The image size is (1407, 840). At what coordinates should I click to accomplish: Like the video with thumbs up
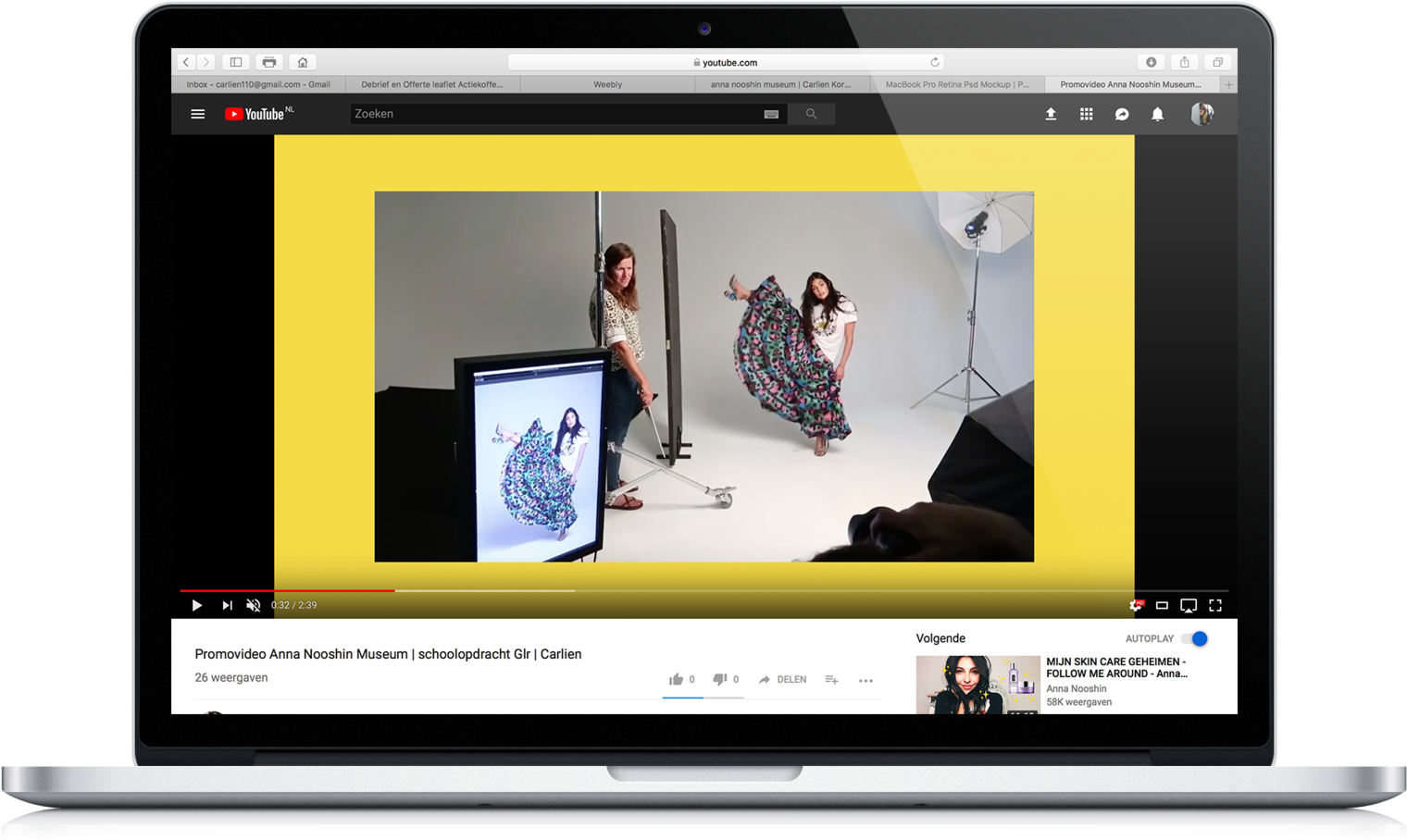tap(676, 679)
